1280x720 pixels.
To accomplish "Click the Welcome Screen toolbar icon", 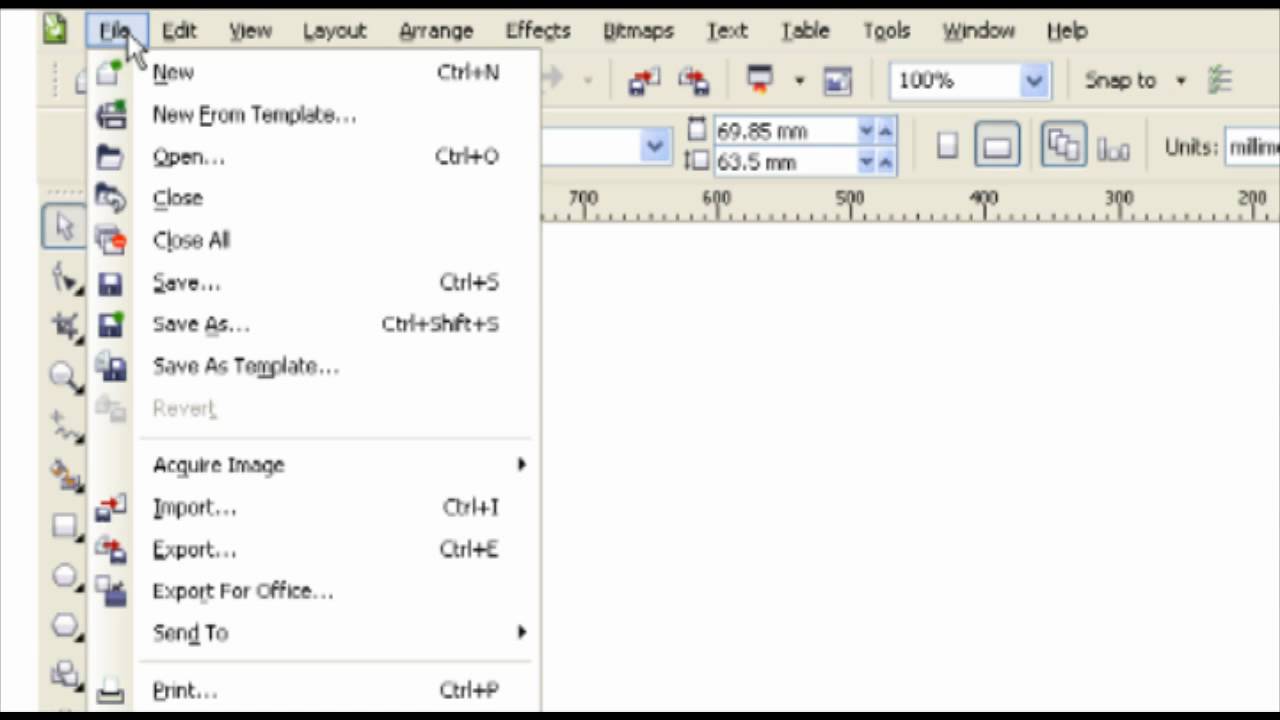I will [838, 81].
